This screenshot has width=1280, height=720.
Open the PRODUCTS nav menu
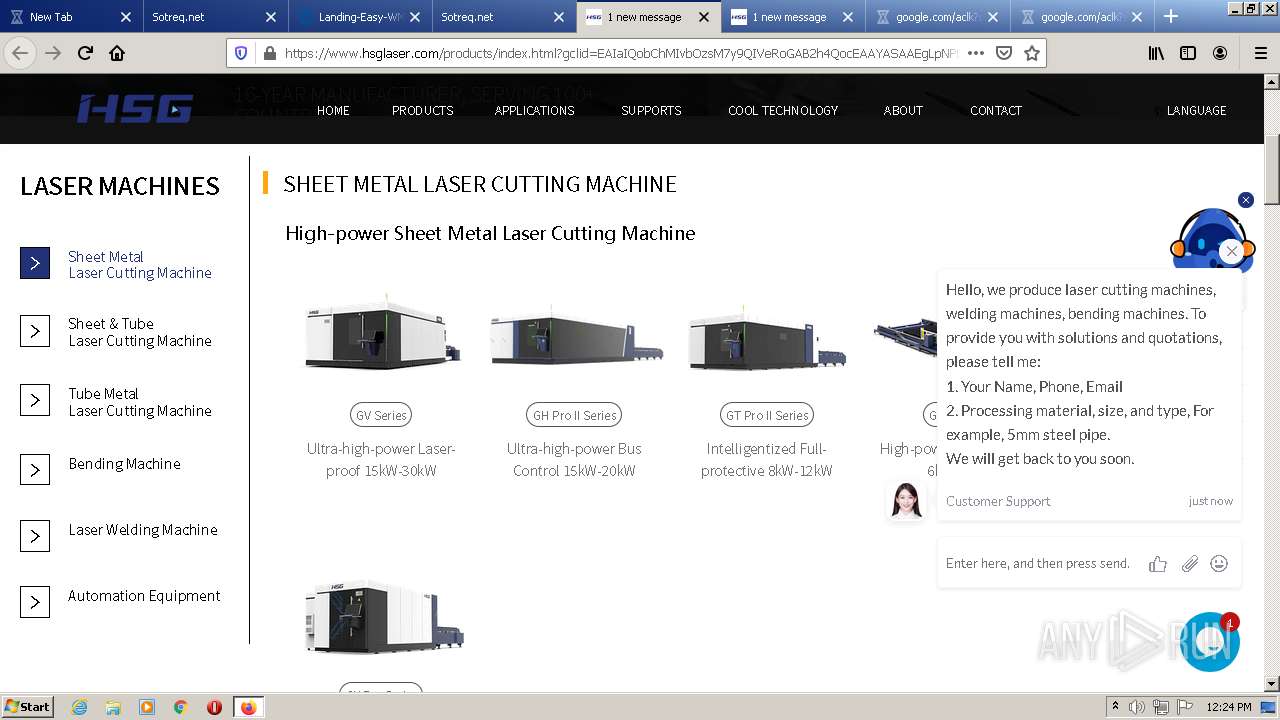pos(422,110)
